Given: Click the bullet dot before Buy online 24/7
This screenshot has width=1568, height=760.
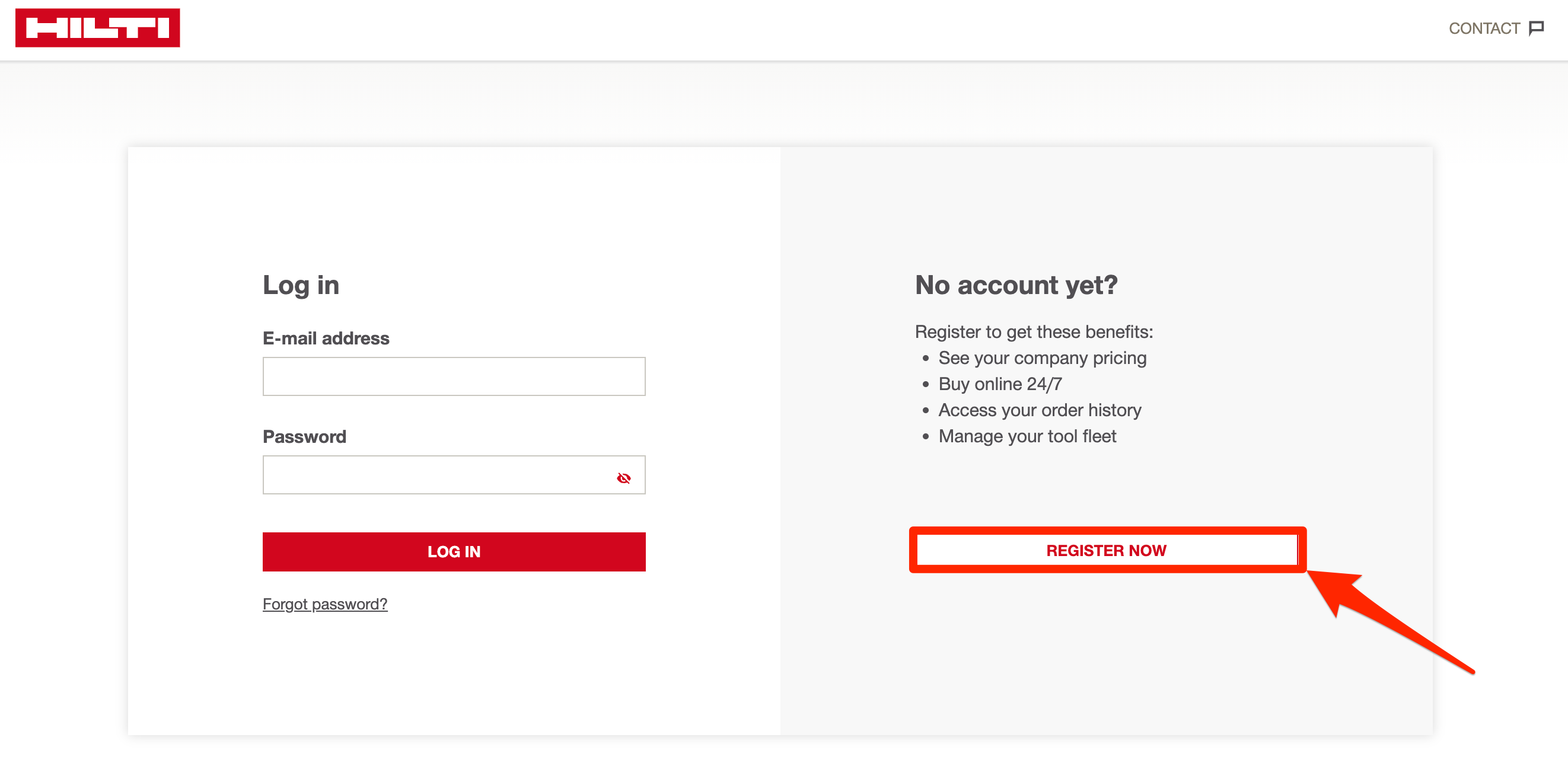Looking at the screenshot, I should point(926,385).
